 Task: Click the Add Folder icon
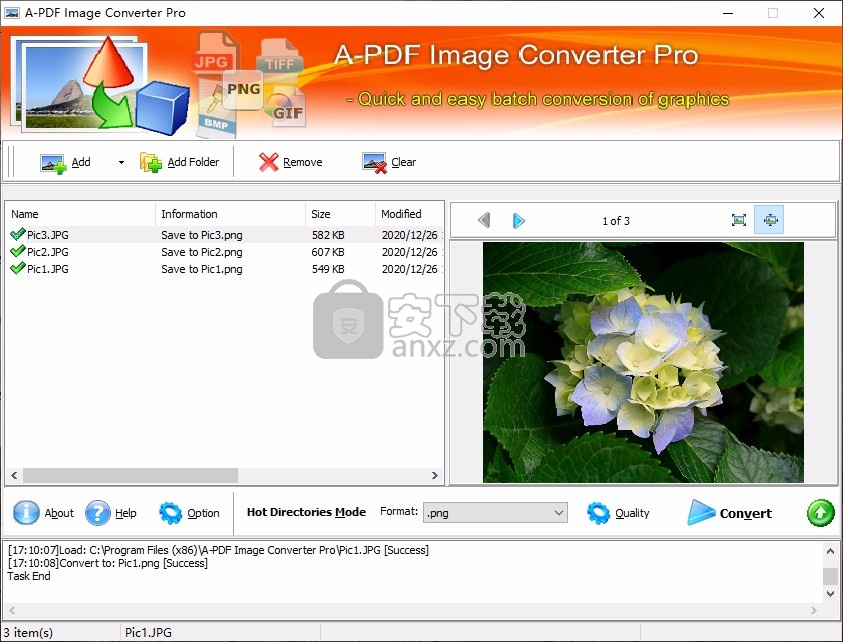151,162
